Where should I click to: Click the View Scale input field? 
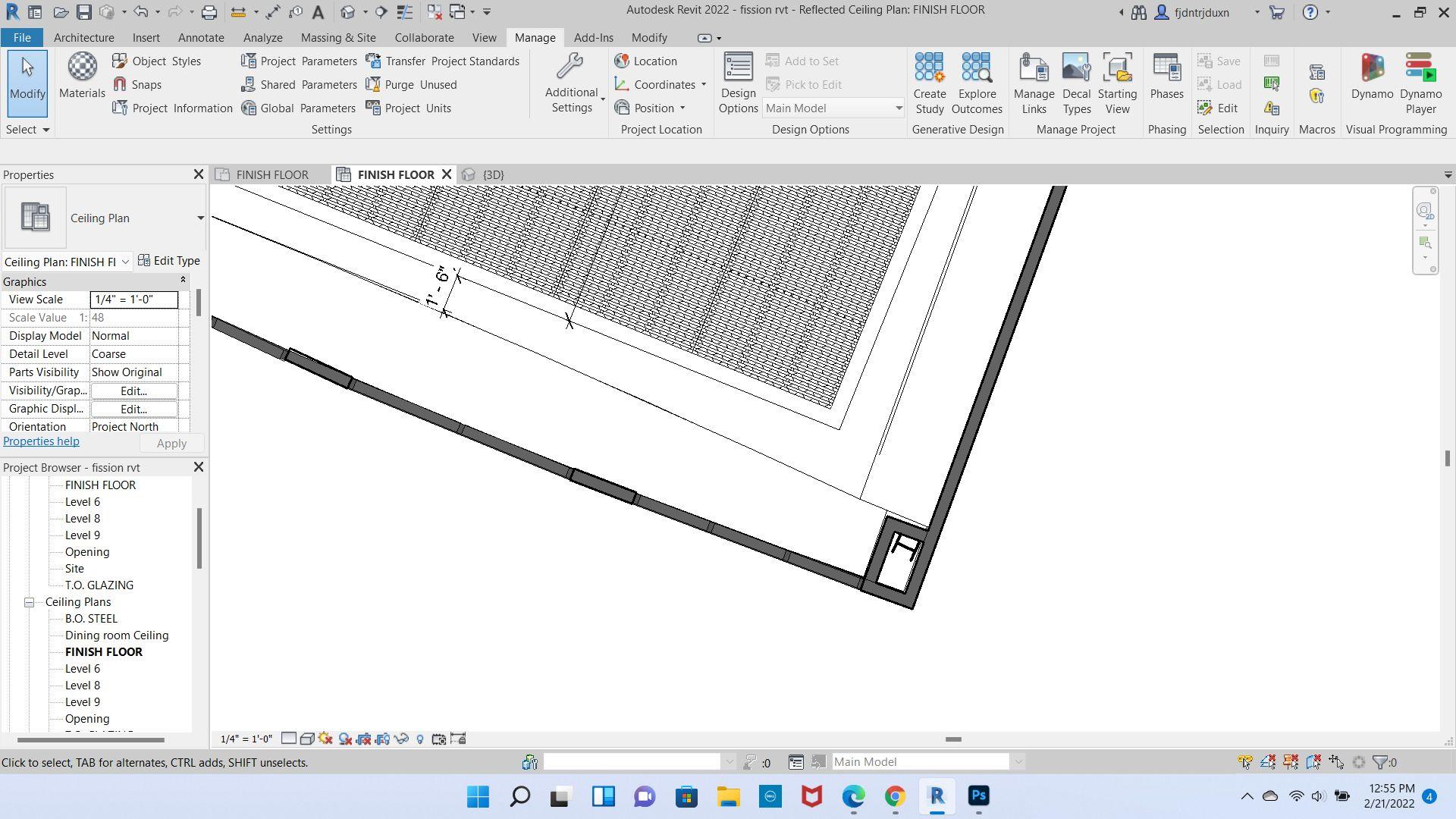[x=133, y=300]
